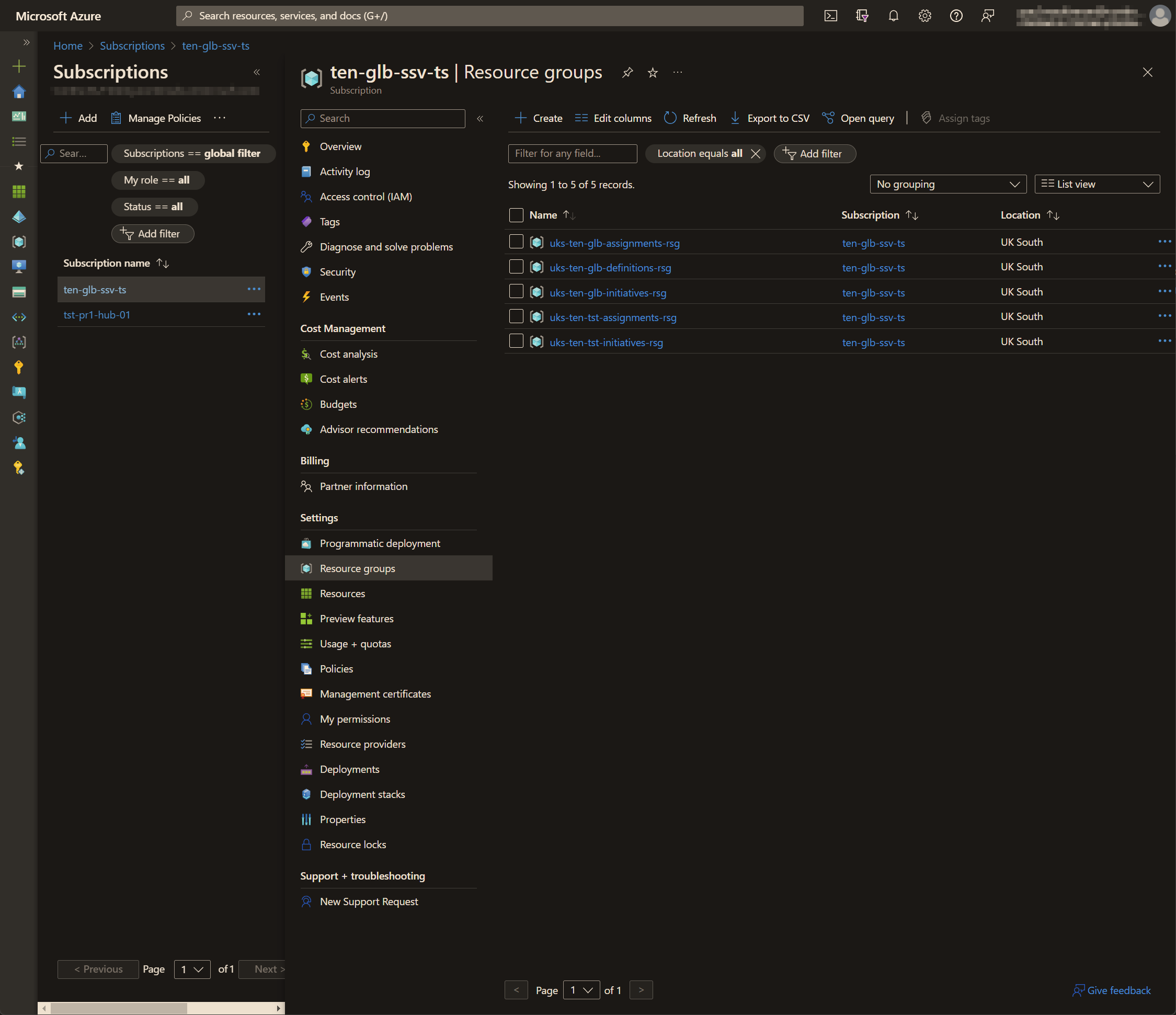Go to Home icon in left sidebar
Viewport: 1176px width, 1015px height.
19,92
